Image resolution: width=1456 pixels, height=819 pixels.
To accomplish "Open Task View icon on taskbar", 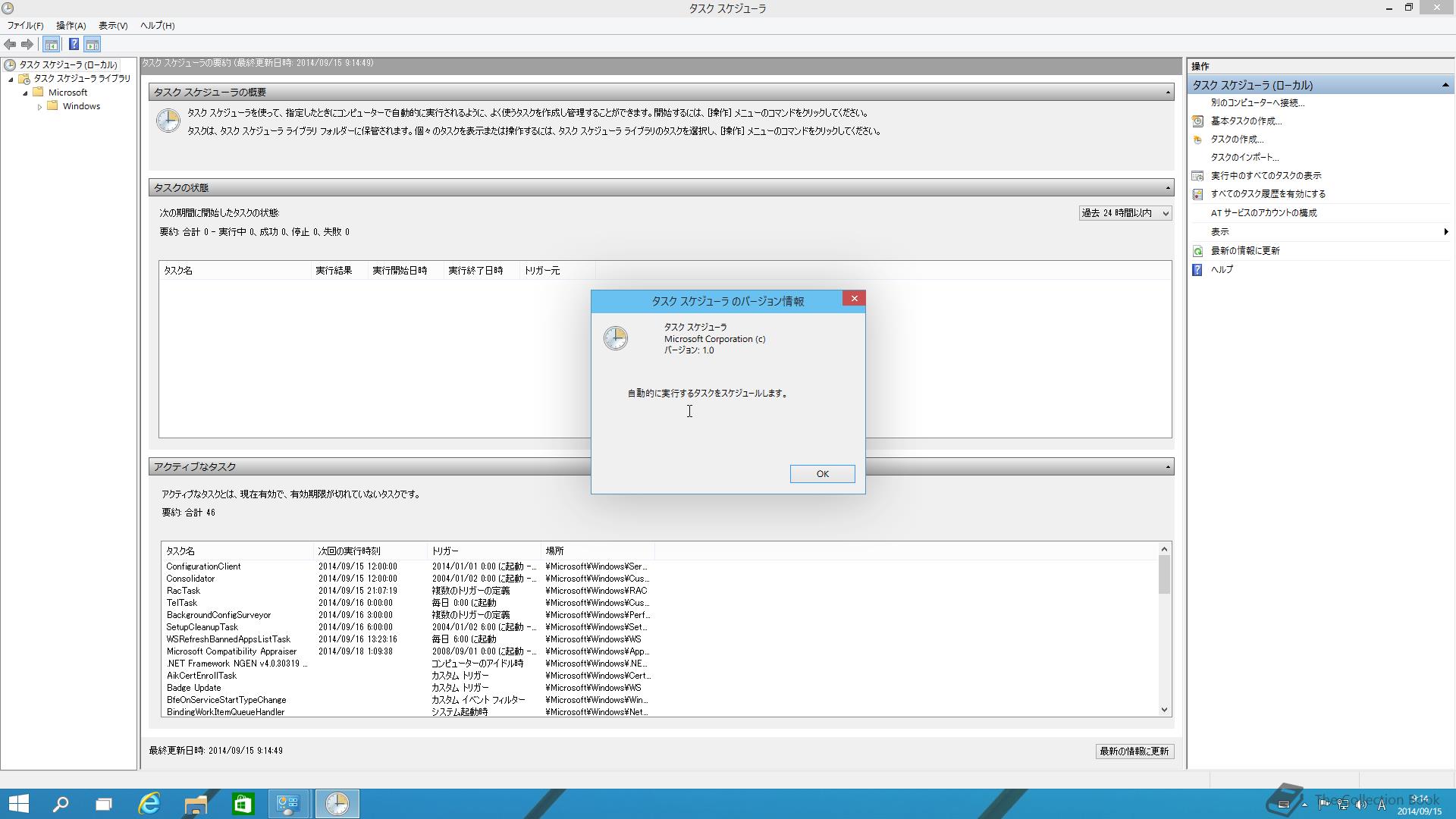I will coord(104,804).
